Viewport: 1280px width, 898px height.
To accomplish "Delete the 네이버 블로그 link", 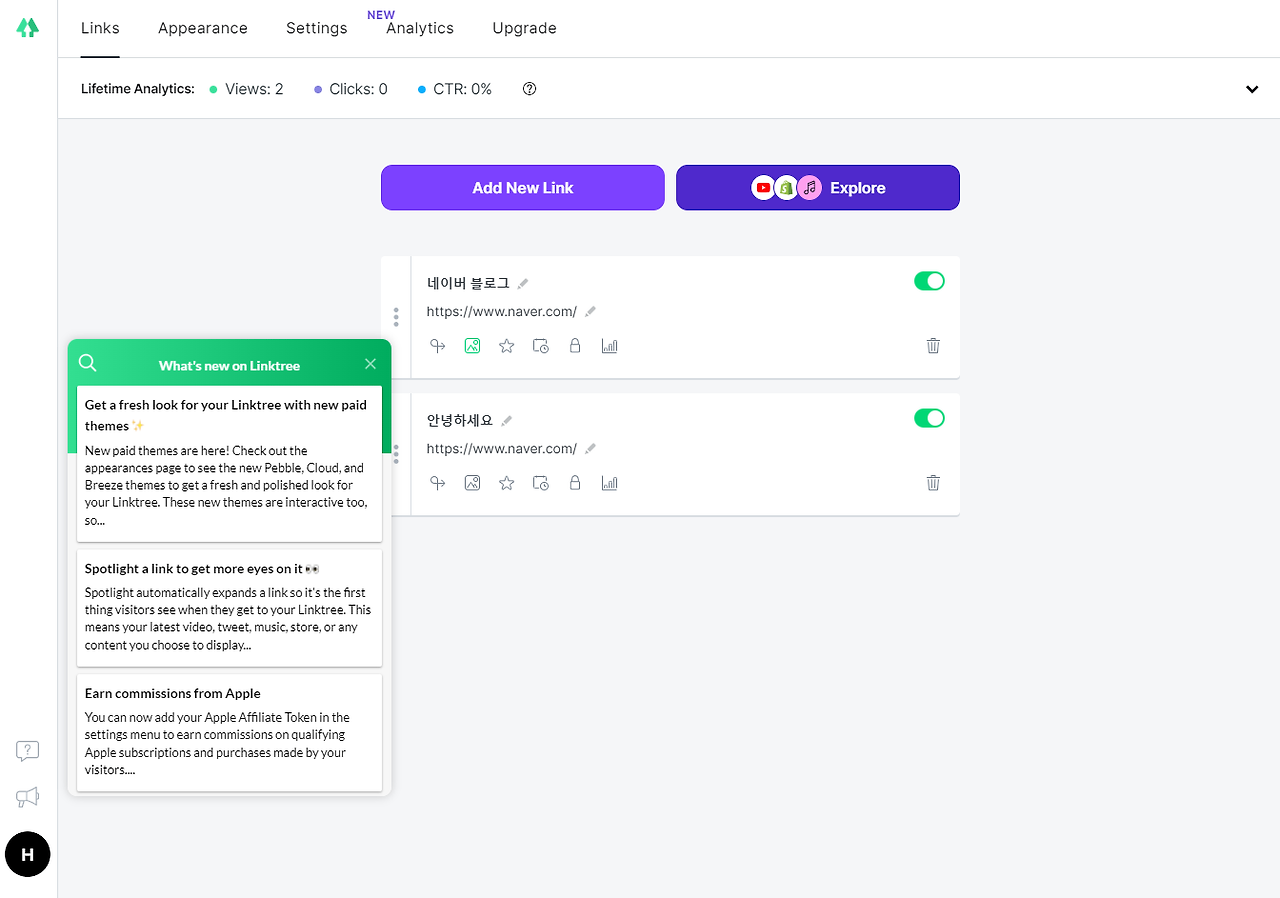I will pyautogui.click(x=933, y=346).
